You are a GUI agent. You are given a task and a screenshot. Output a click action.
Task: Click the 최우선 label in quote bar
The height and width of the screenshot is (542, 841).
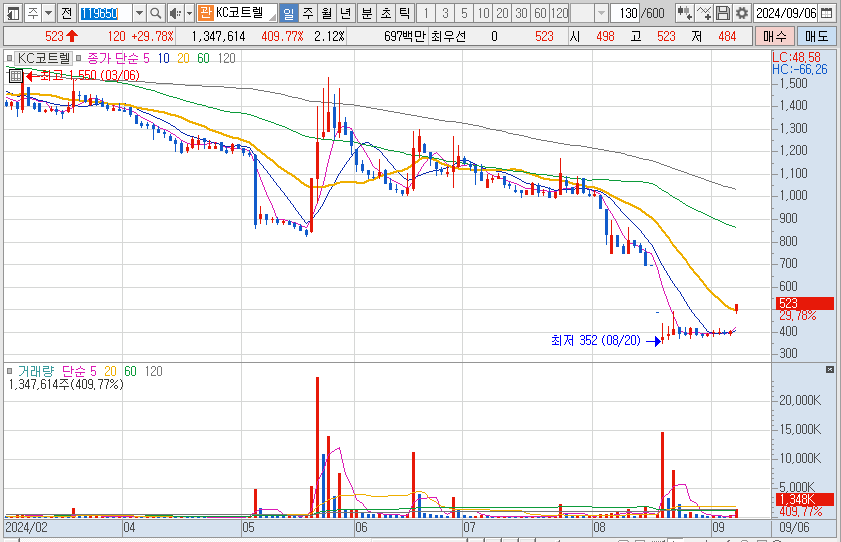[448, 36]
